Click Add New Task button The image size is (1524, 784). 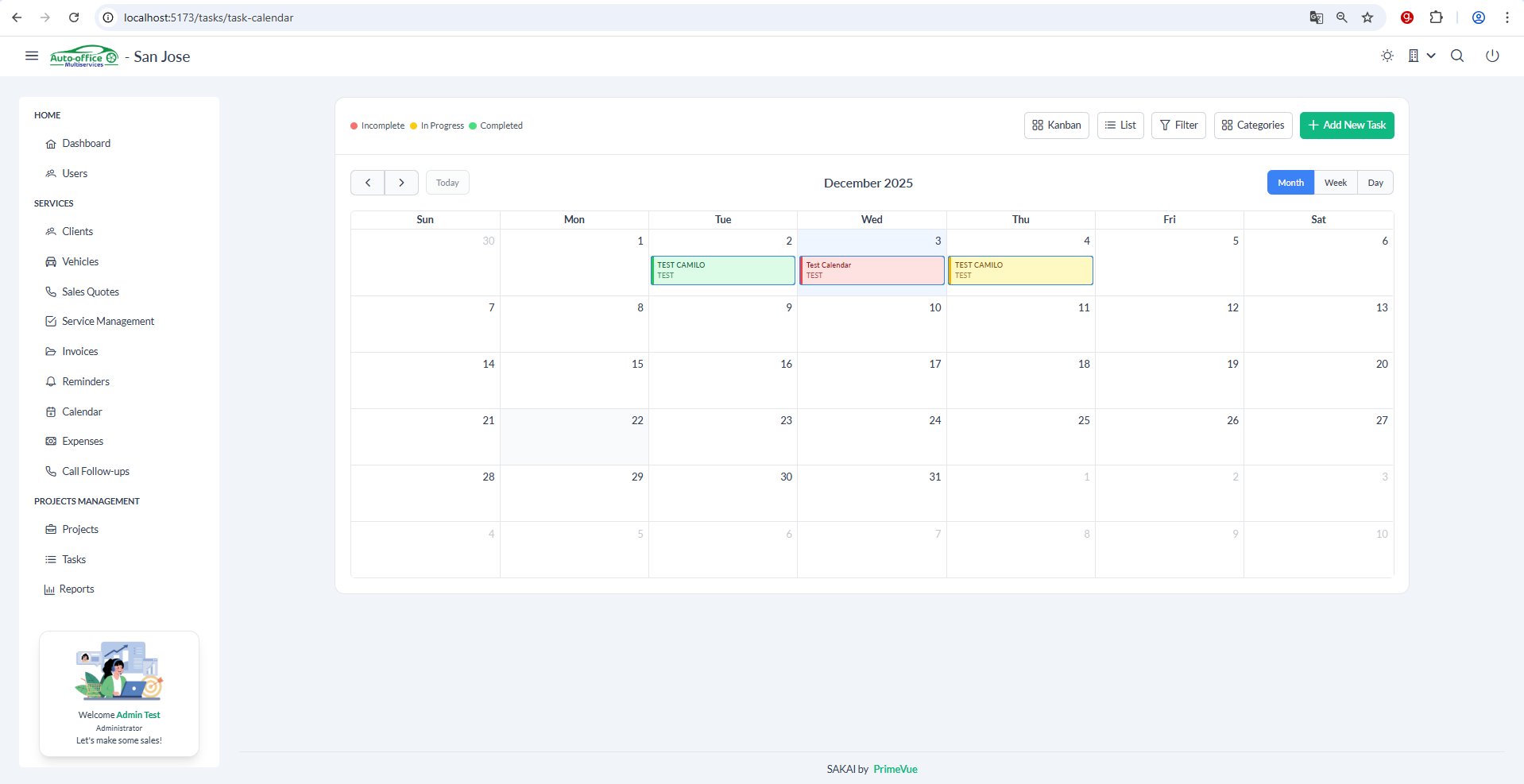1346,126
